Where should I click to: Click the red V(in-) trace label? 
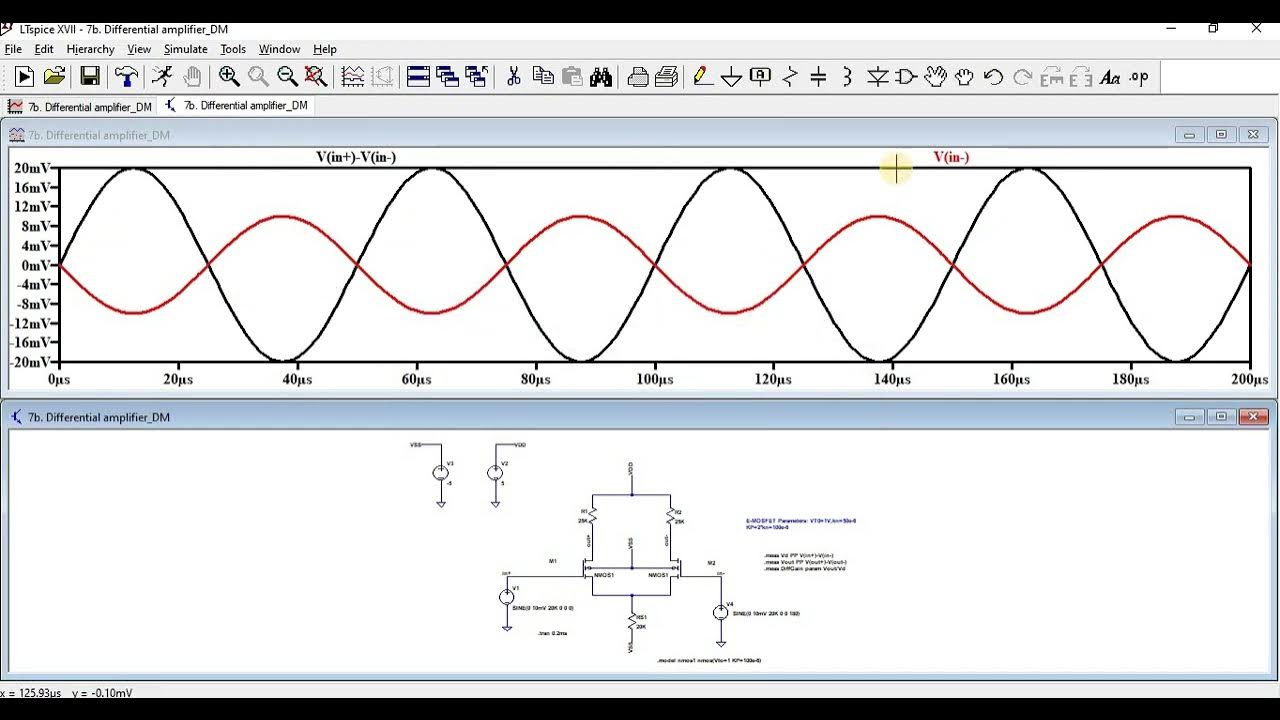pyautogui.click(x=951, y=157)
